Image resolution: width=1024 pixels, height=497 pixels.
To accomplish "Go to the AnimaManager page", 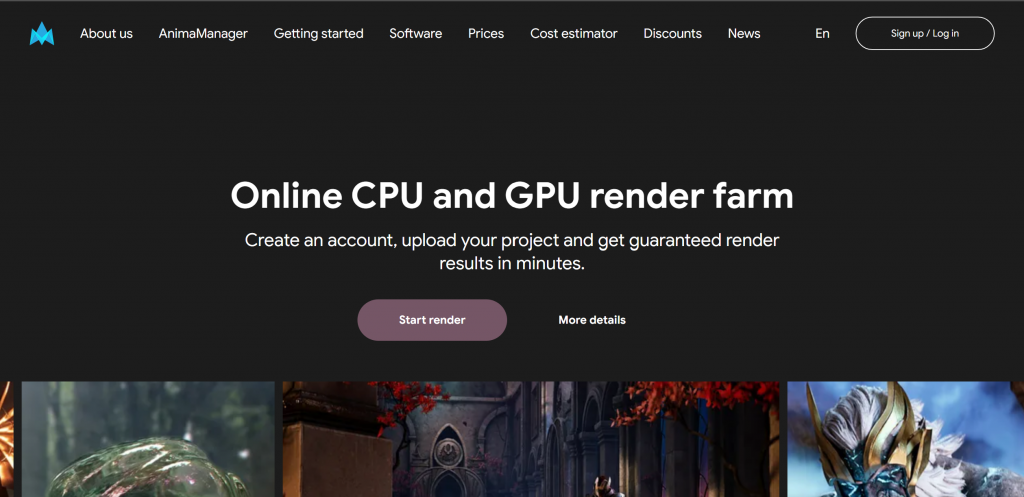I will pyautogui.click(x=203, y=33).
